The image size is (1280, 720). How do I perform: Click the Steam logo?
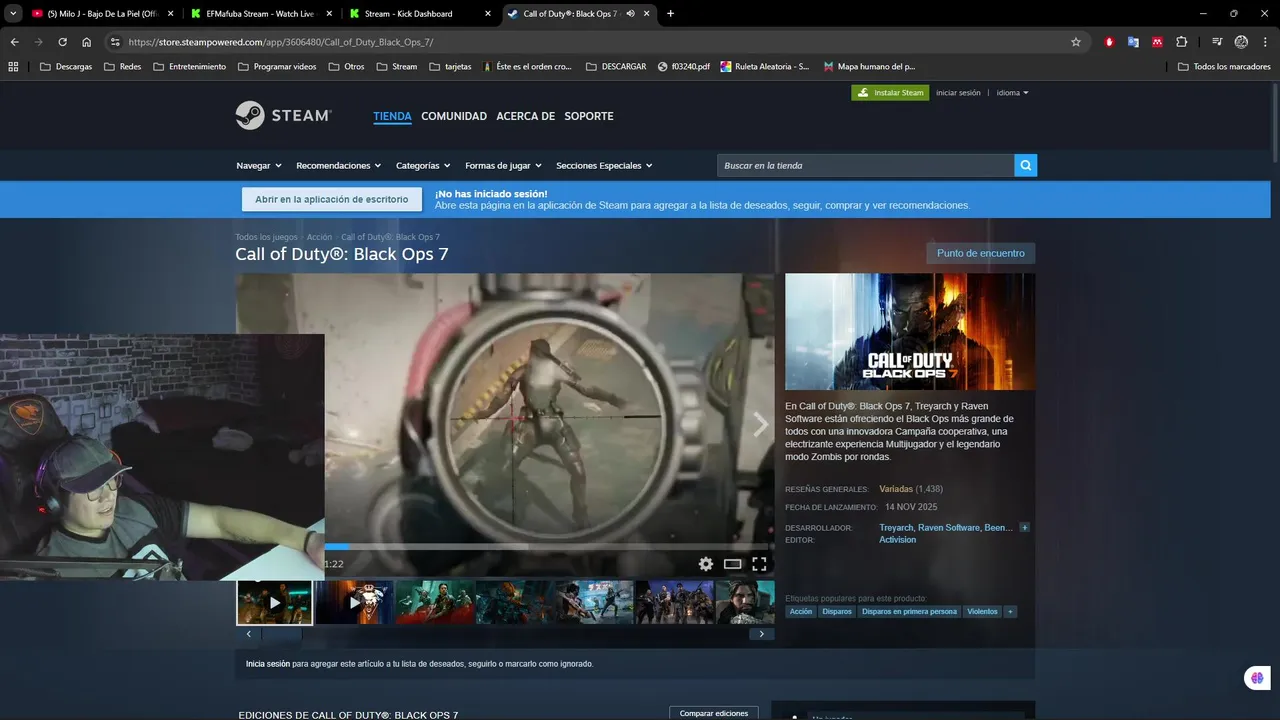283,115
